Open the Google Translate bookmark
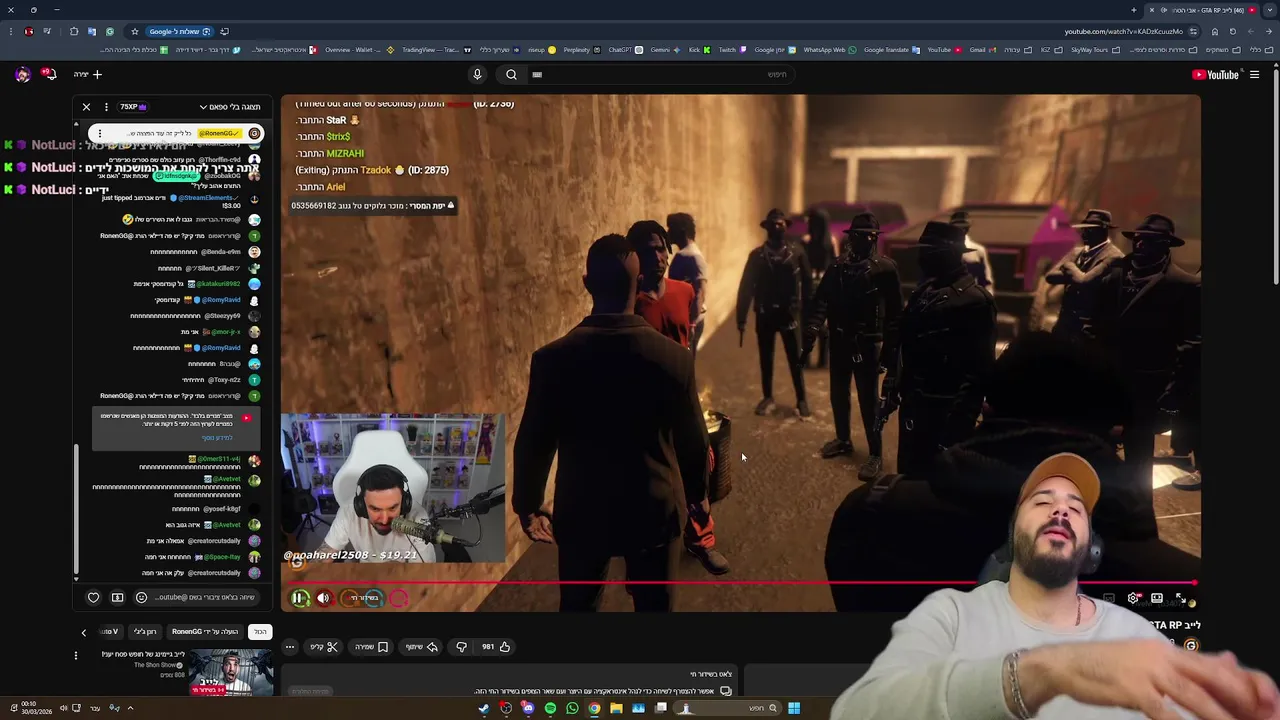Viewport: 1280px width, 720px height. pyautogui.click(x=890, y=50)
